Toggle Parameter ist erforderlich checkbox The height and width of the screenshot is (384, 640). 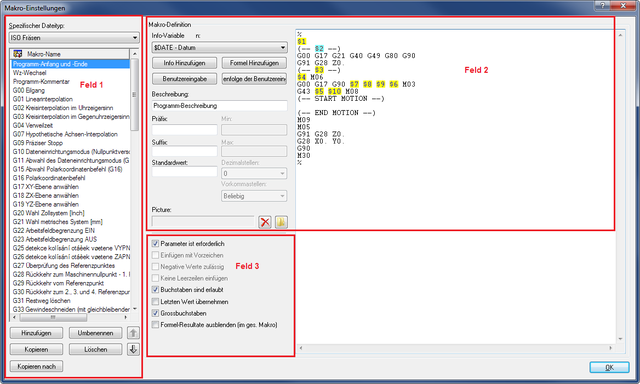(155, 244)
